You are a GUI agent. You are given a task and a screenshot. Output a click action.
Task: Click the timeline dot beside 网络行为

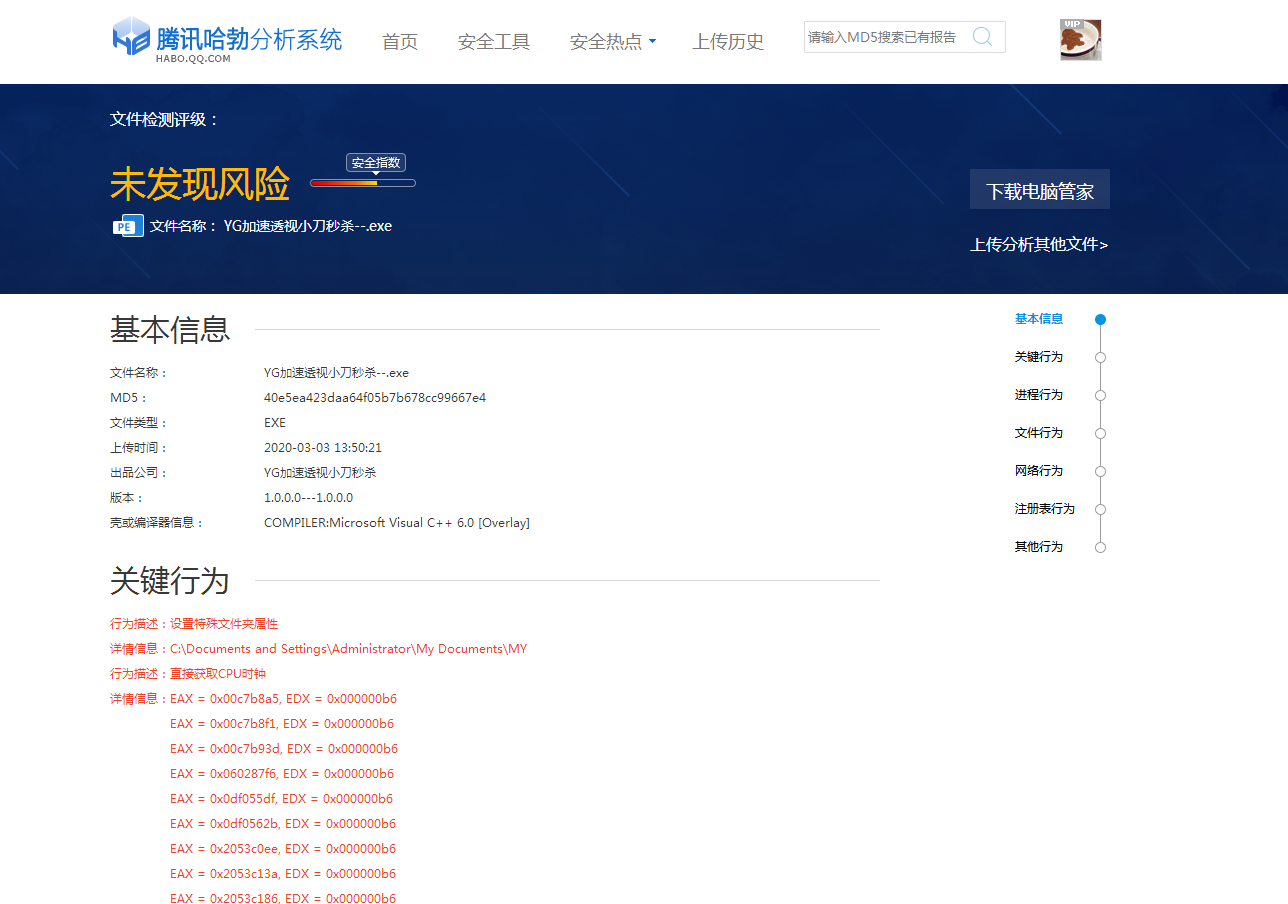tap(1101, 472)
